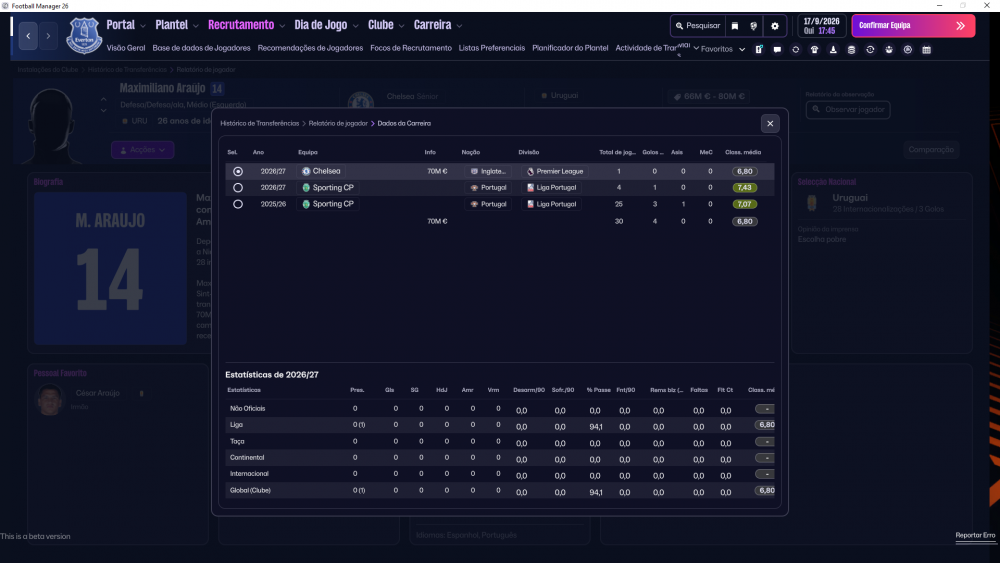Go to Histórico de Transferências in dialog breadcrumb
The height and width of the screenshot is (563, 1000).
(x=260, y=124)
